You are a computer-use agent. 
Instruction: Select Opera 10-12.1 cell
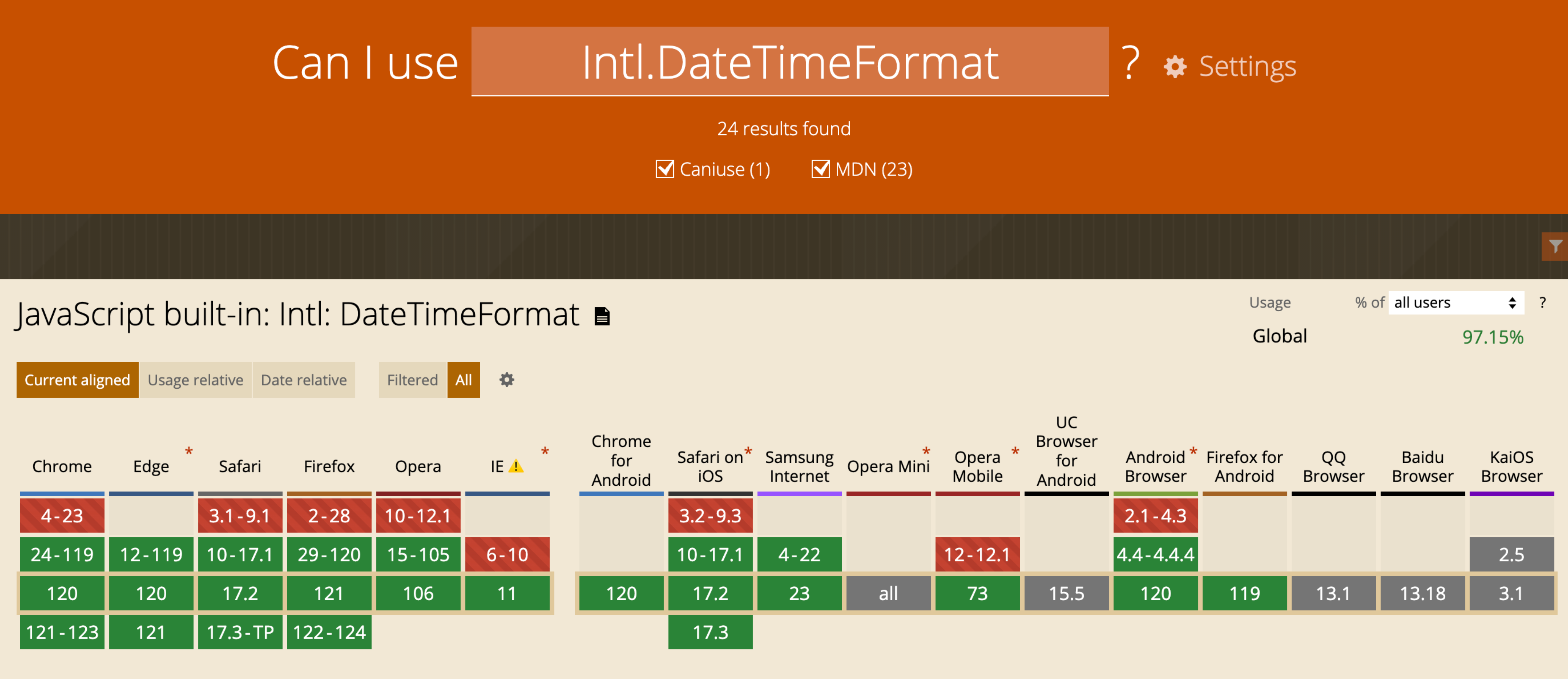pyautogui.click(x=418, y=516)
